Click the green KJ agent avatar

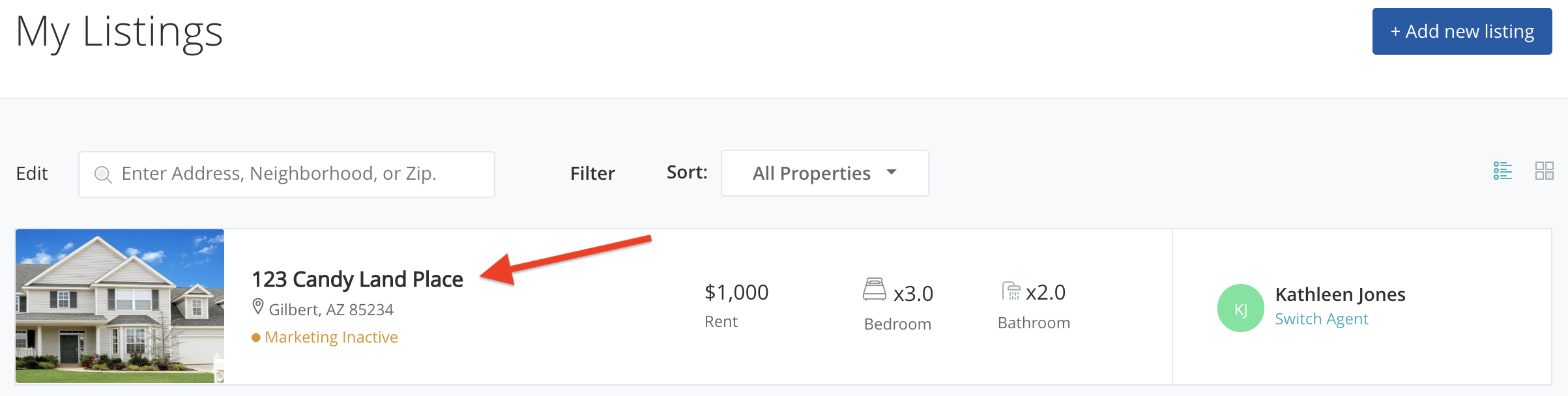click(1240, 308)
